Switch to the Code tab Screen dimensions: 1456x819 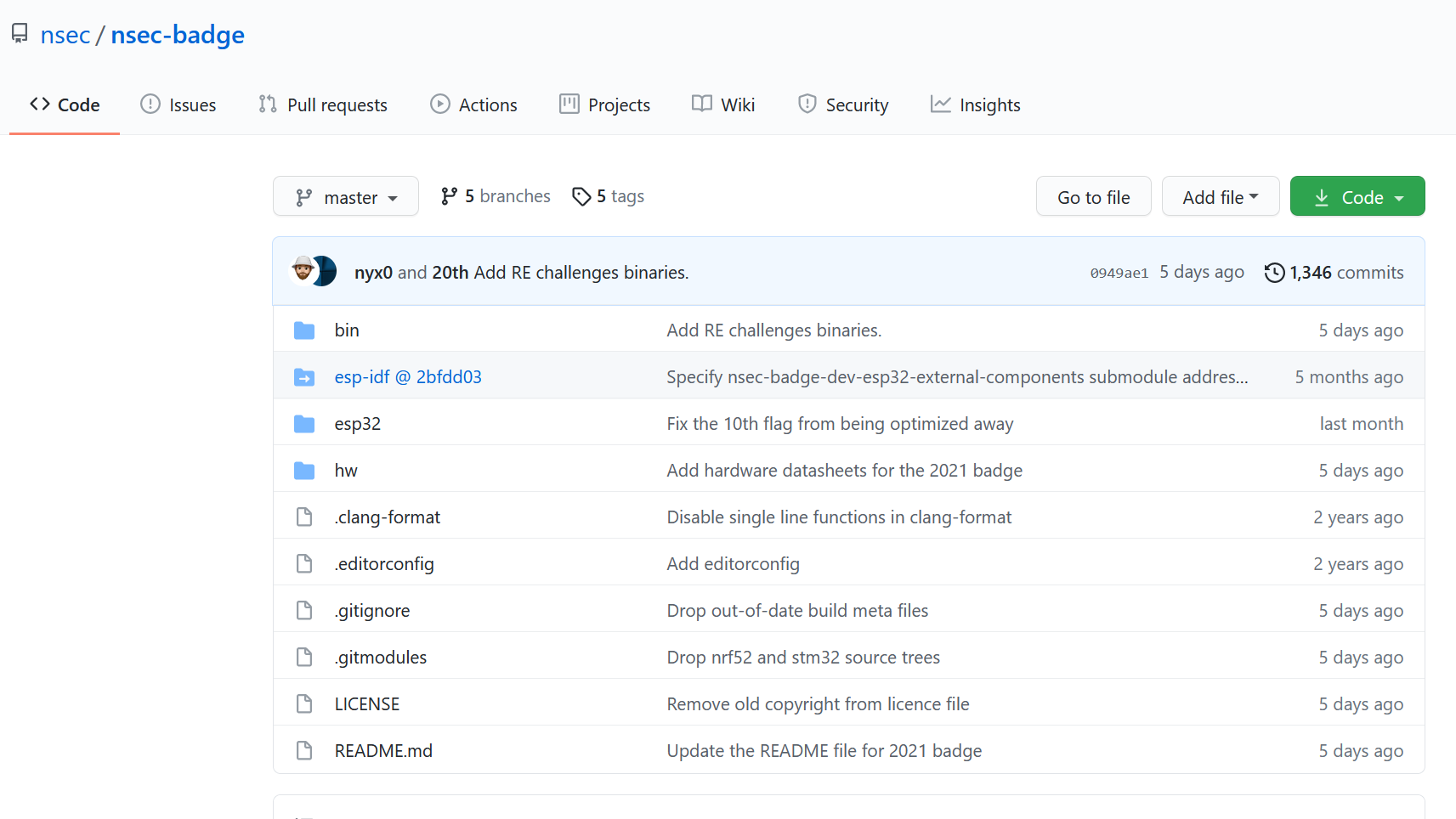pyautogui.click(x=65, y=104)
